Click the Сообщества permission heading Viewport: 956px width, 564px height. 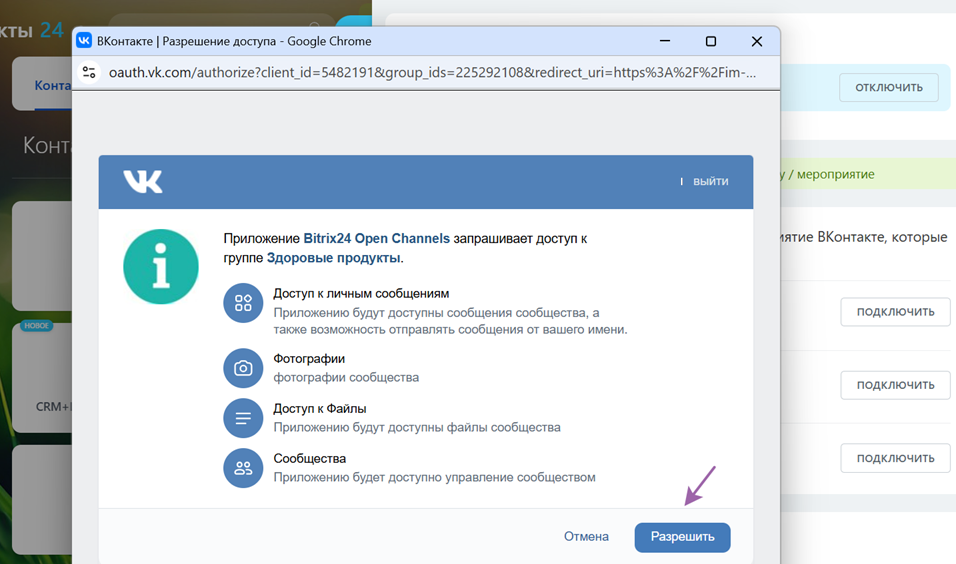click(310, 459)
